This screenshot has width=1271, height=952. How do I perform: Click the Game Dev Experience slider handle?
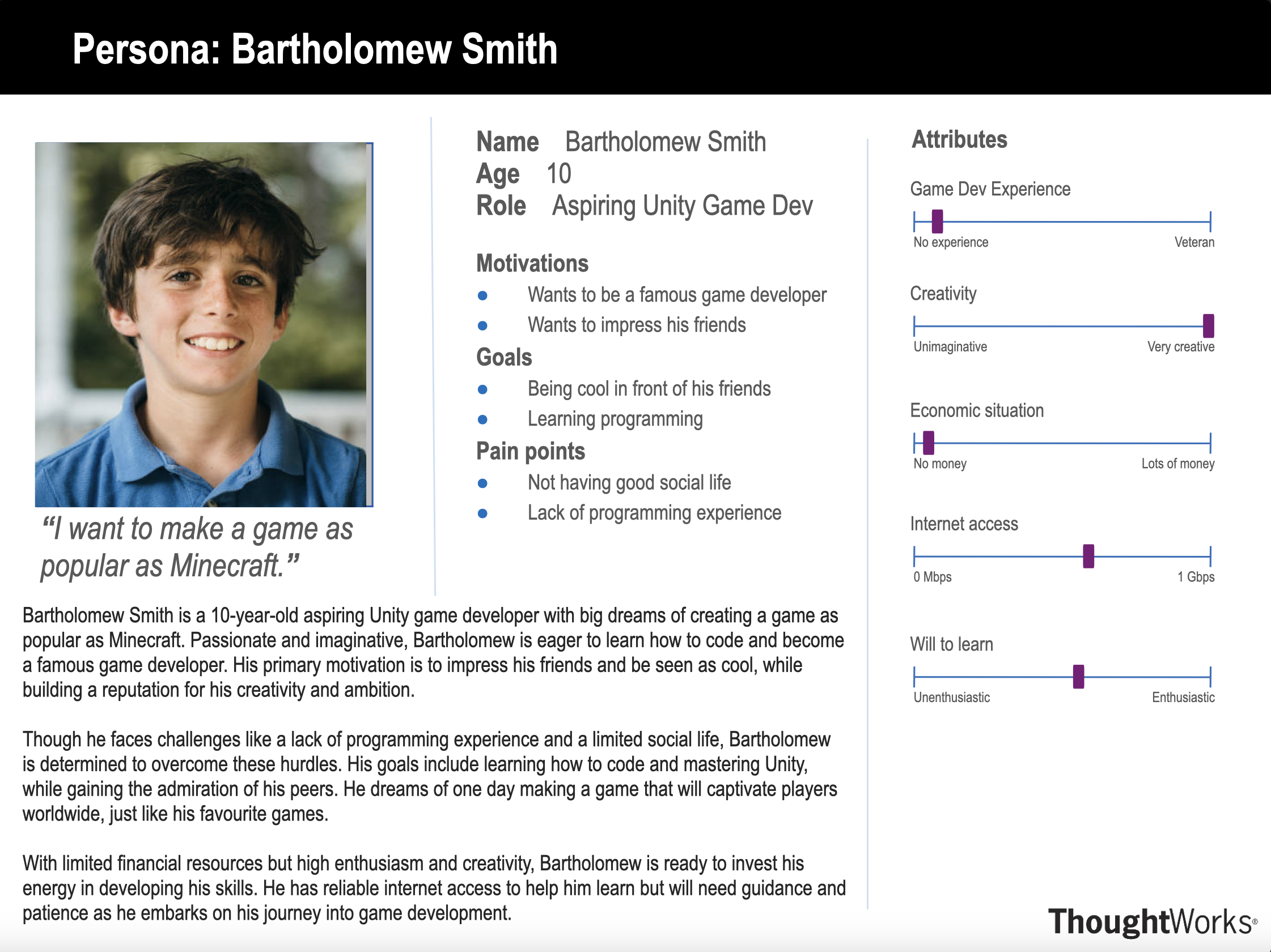[x=937, y=221]
